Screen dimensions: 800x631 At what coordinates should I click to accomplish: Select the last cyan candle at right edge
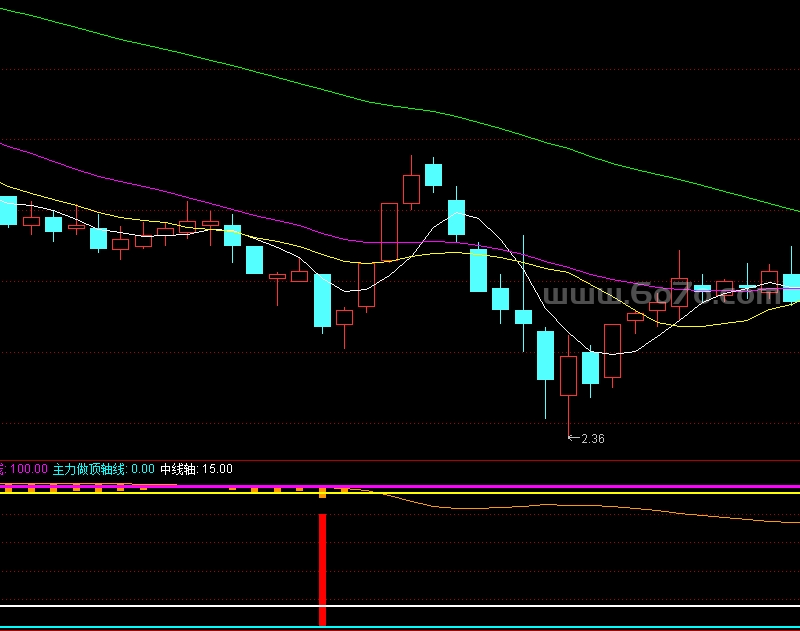(792, 287)
